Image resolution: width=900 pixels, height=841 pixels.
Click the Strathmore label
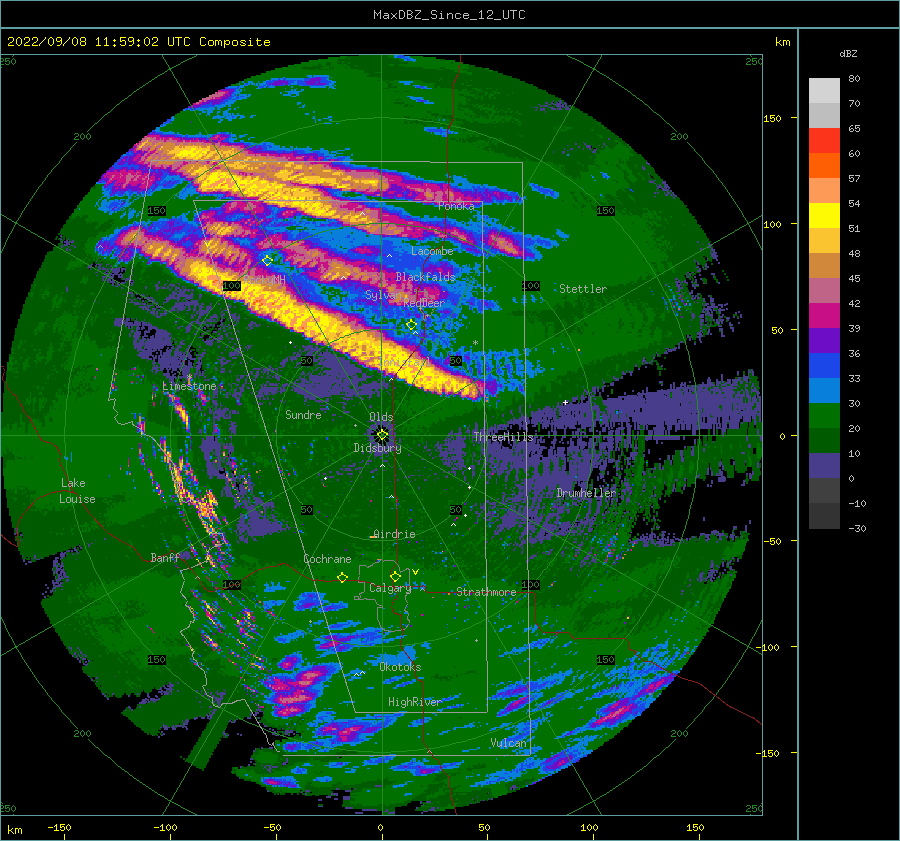pyautogui.click(x=486, y=592)
